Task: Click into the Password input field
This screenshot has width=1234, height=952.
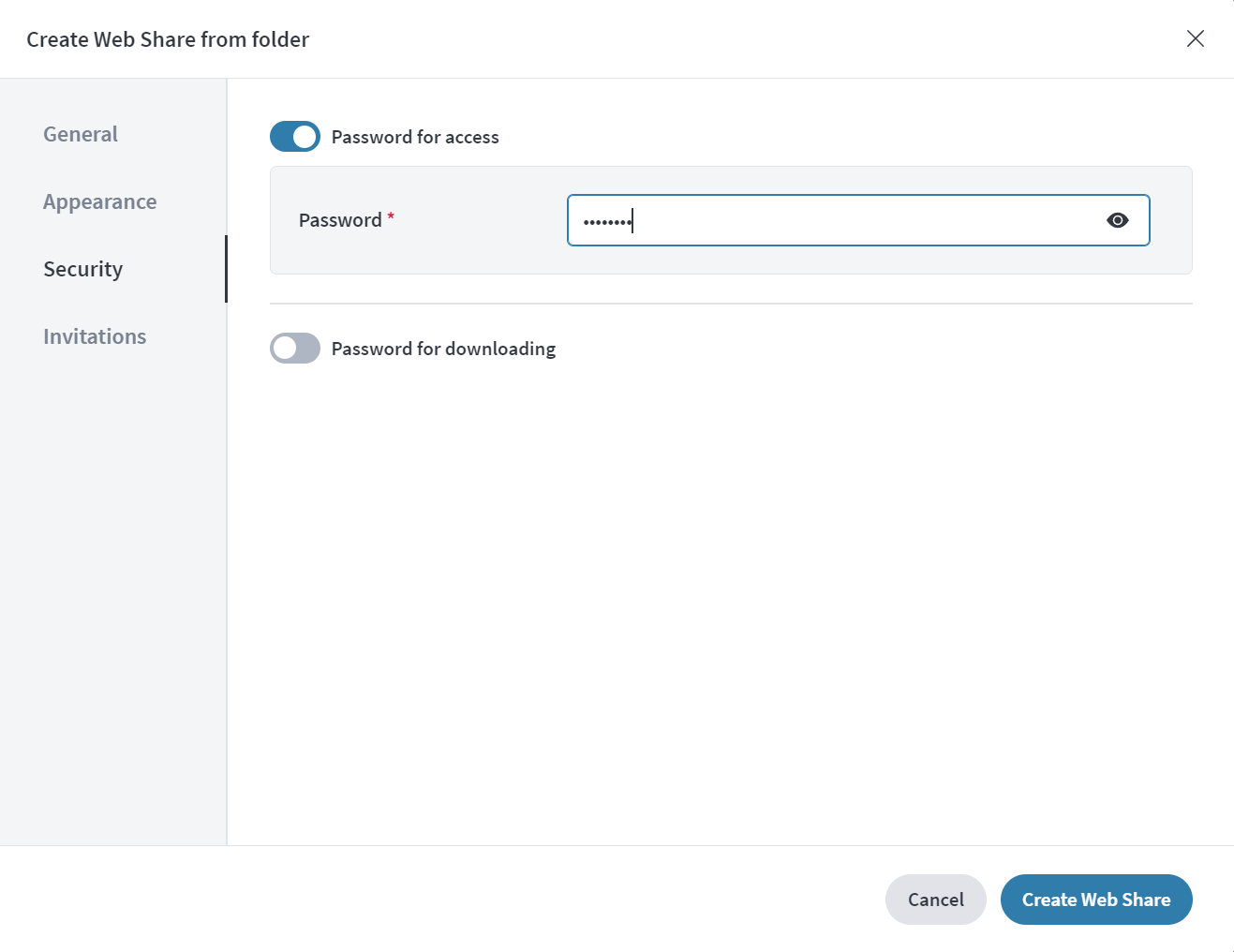Action: click(858, 220)
